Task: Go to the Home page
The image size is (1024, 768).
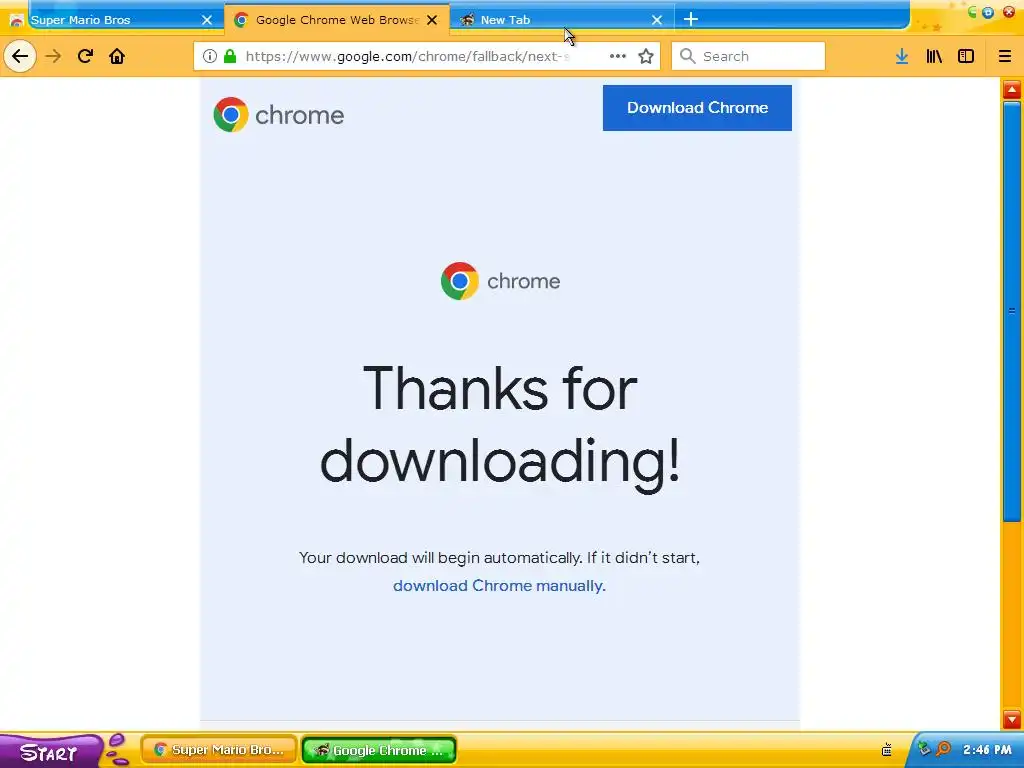Action: click(x=117, y=56)
